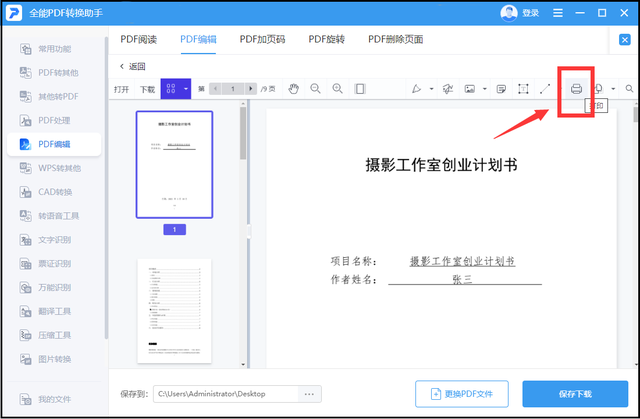Screen dimensions: 640x419
Task: Expand the pen tool dropdown arrow
Action: 431,89
